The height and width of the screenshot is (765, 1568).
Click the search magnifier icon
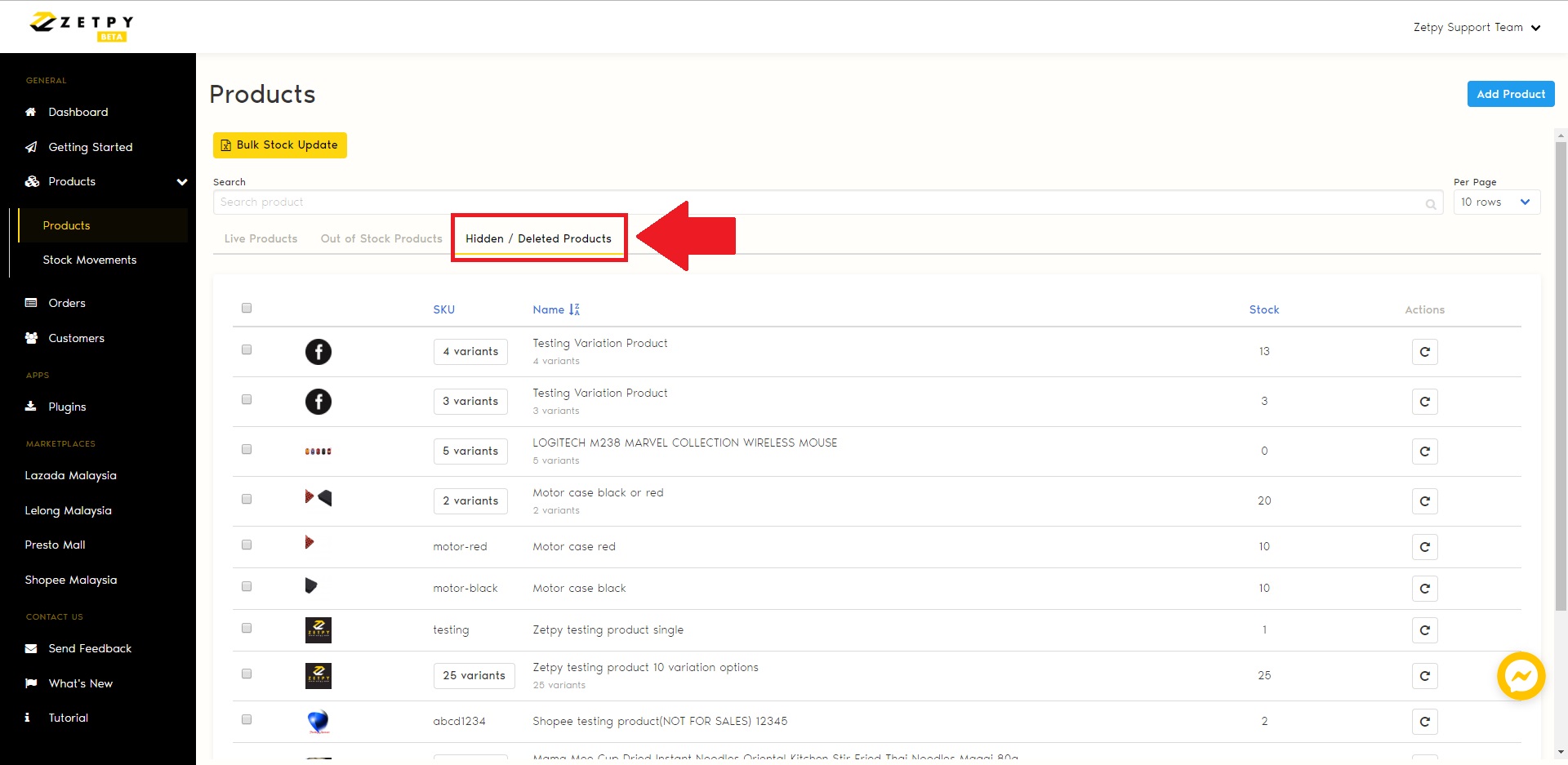click(1431, 204)
